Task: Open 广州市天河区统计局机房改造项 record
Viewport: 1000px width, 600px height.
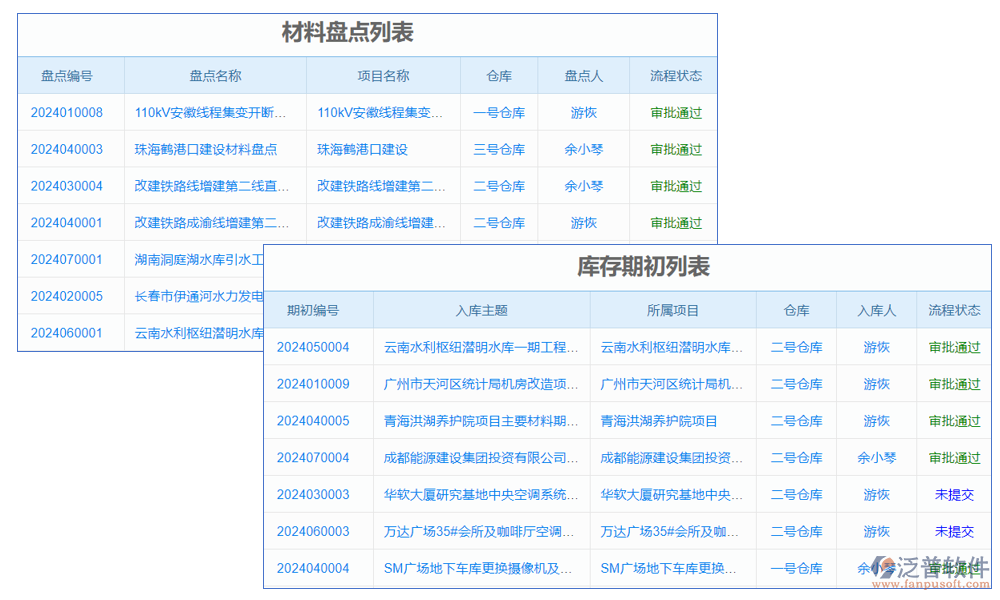Action: pos(480,384)
